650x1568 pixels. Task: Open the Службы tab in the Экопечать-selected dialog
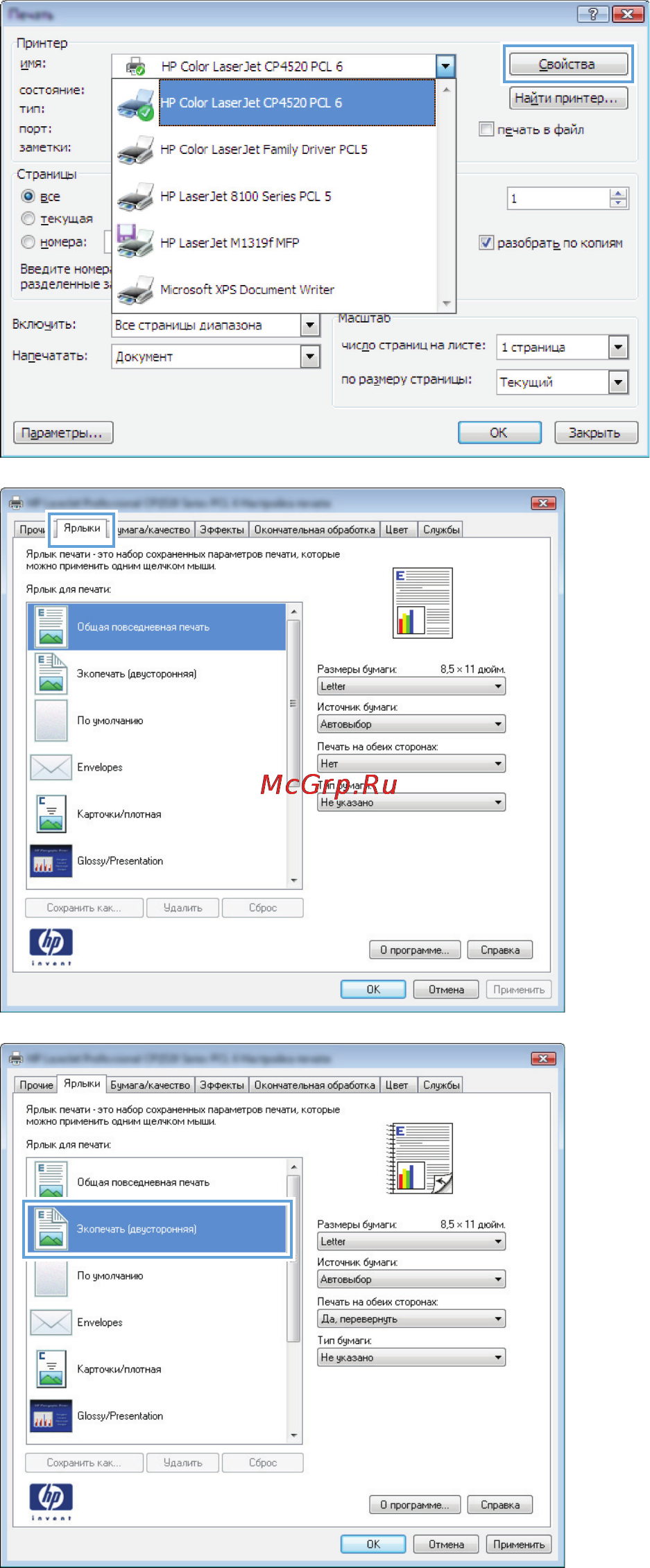click(441, 1085)
